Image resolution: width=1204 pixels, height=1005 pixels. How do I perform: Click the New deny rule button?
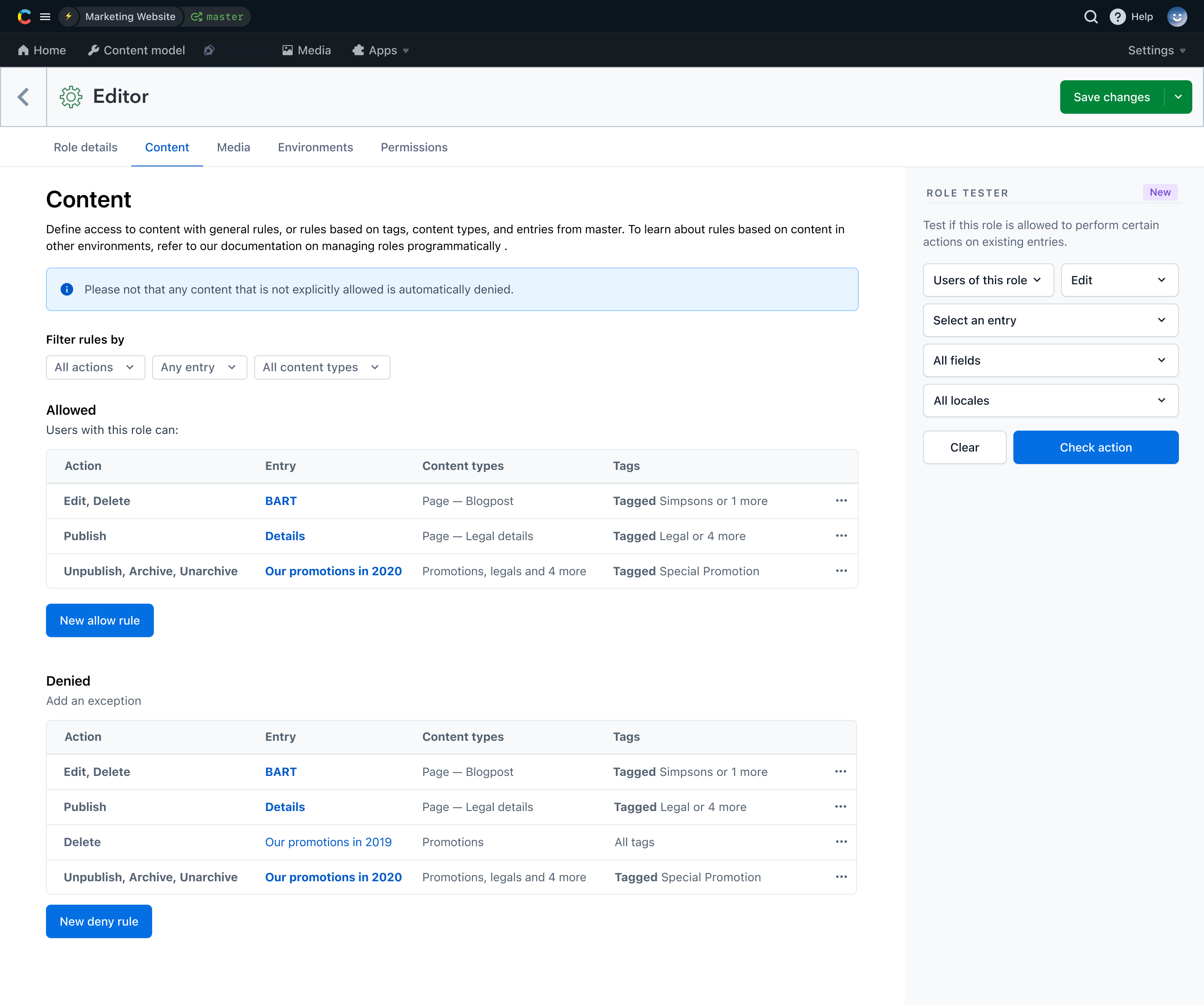coord(99,922)
